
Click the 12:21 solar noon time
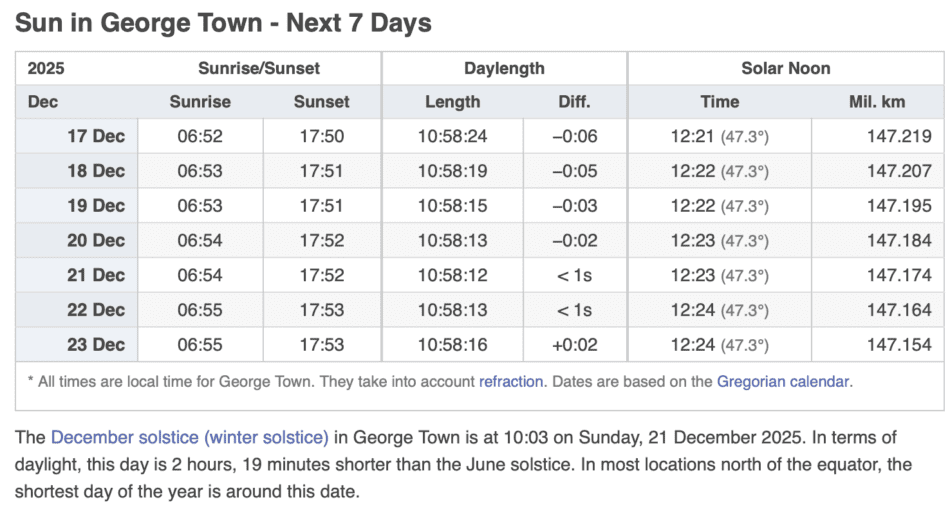click(691, 137)
